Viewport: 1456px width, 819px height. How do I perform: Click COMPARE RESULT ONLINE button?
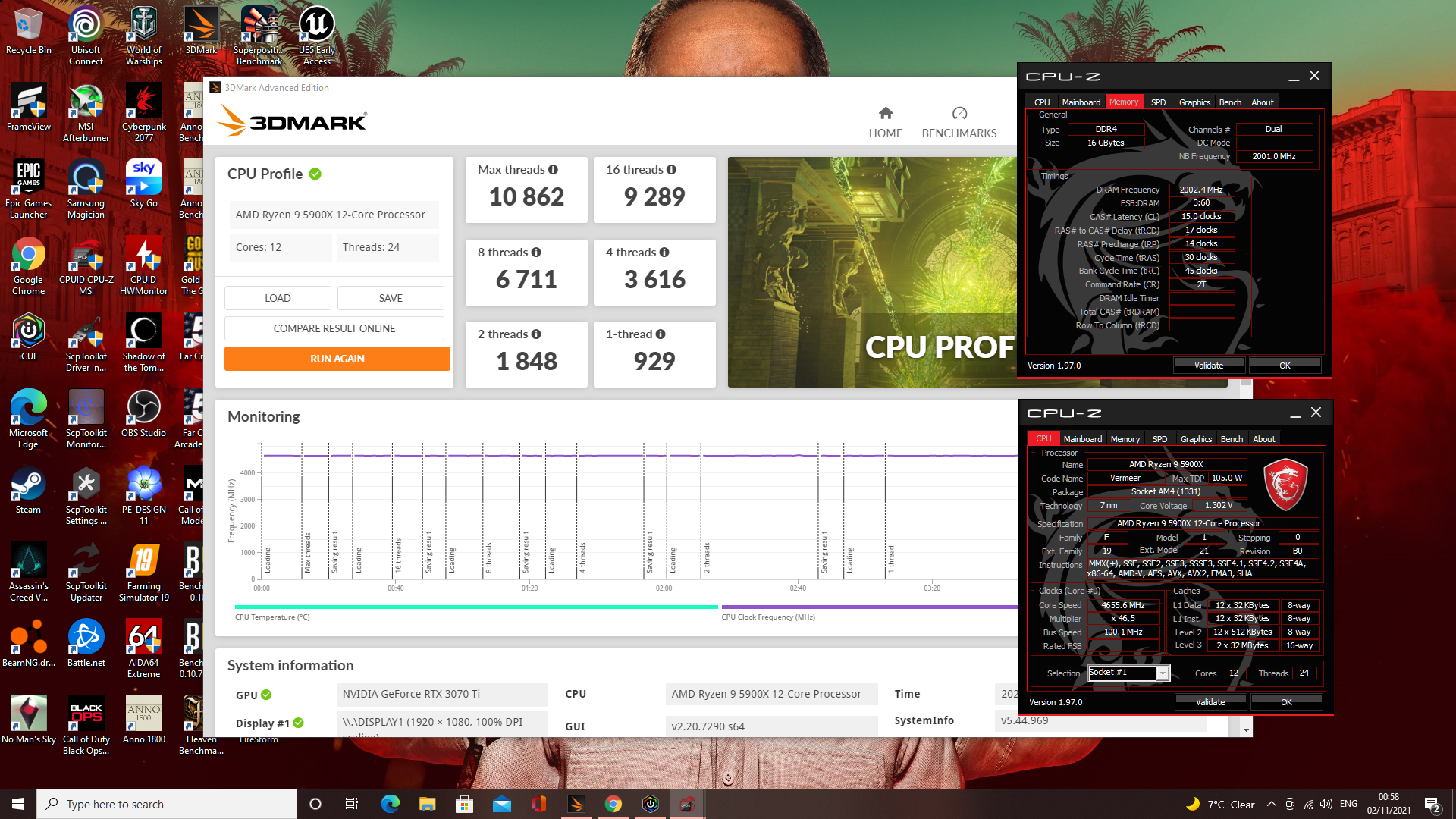(334, 328)
